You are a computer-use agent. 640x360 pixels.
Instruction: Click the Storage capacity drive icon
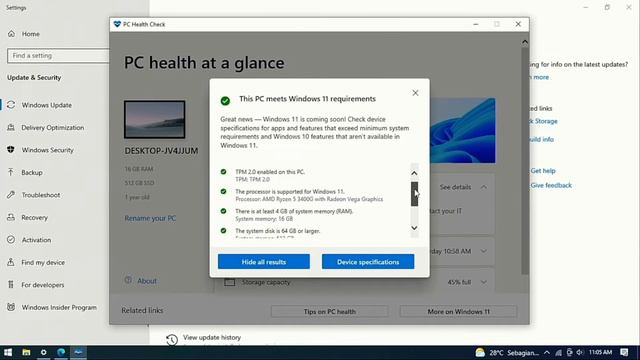click(229, 282)
